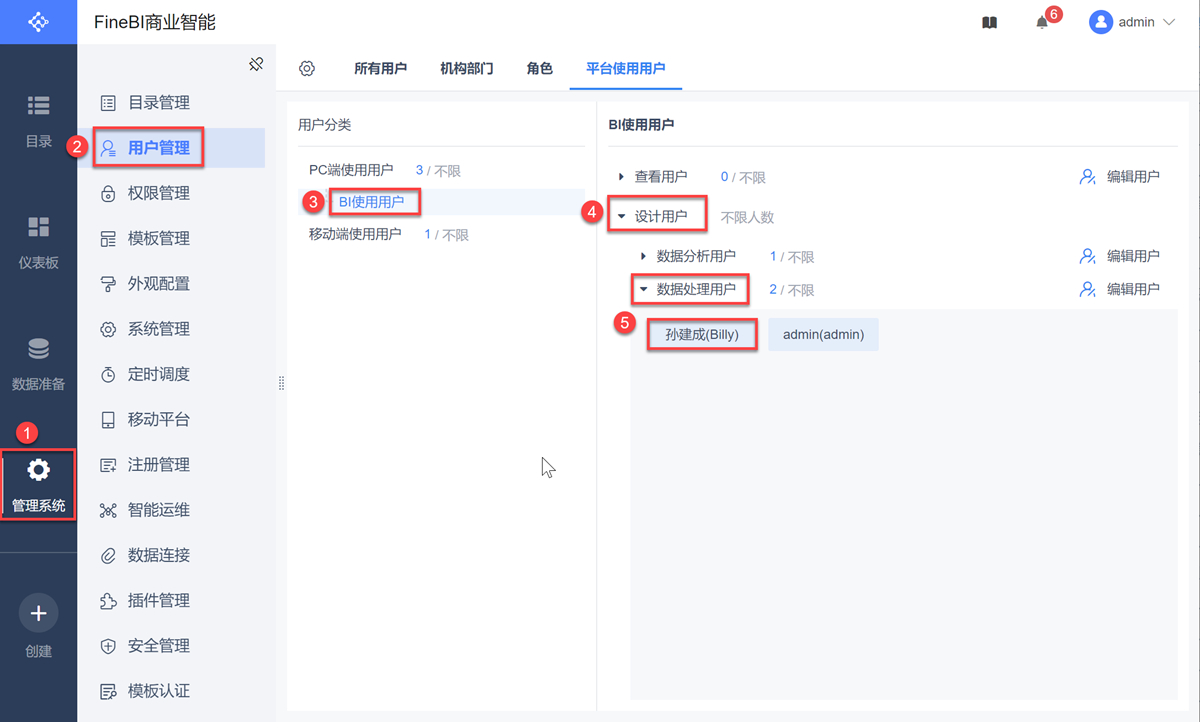
Task: Switch to the 角色 tab
Action: [539, 69]
